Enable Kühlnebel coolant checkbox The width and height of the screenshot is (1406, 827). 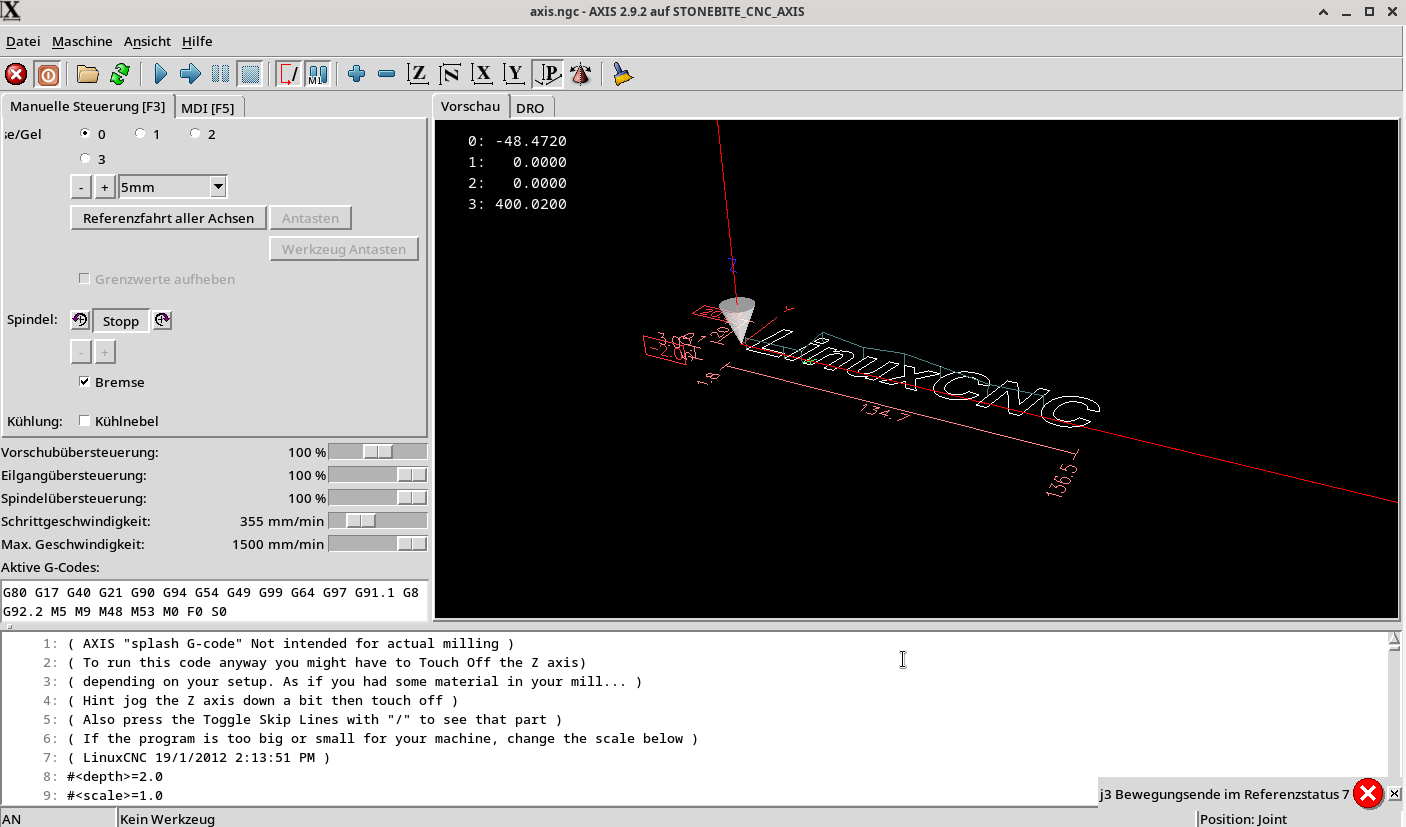85,421
